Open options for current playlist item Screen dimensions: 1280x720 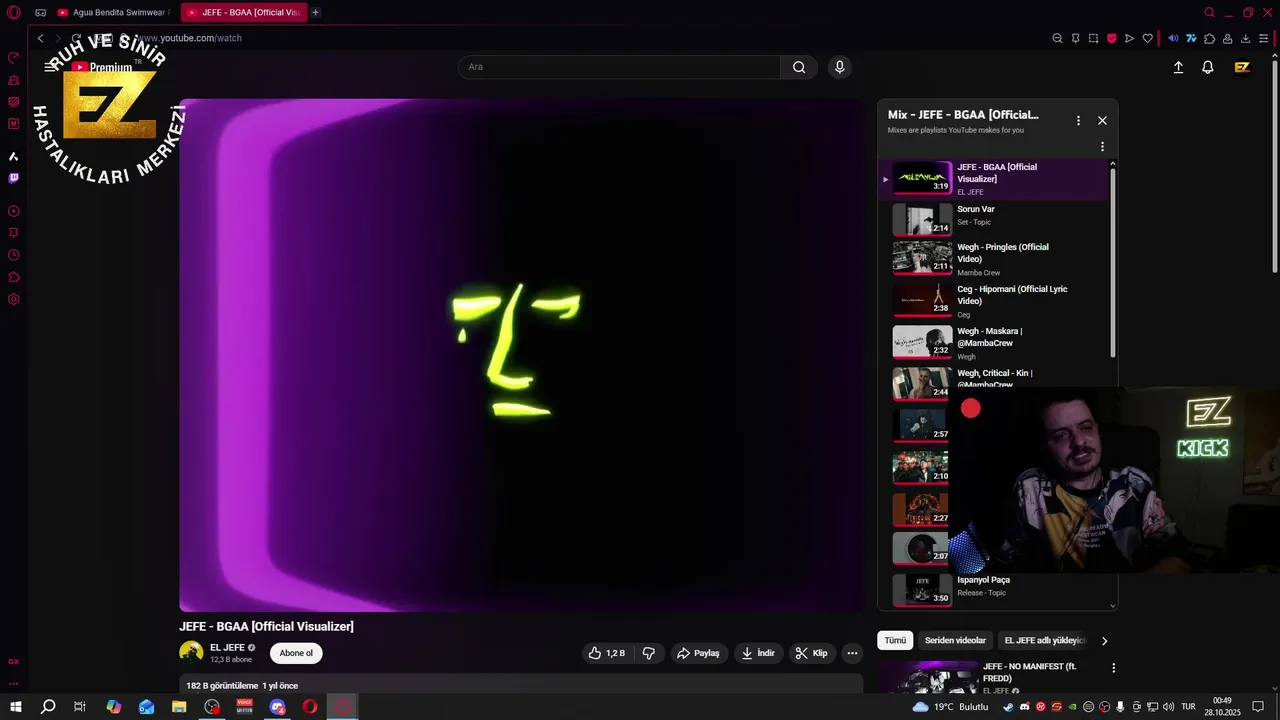click(1102, 147)
